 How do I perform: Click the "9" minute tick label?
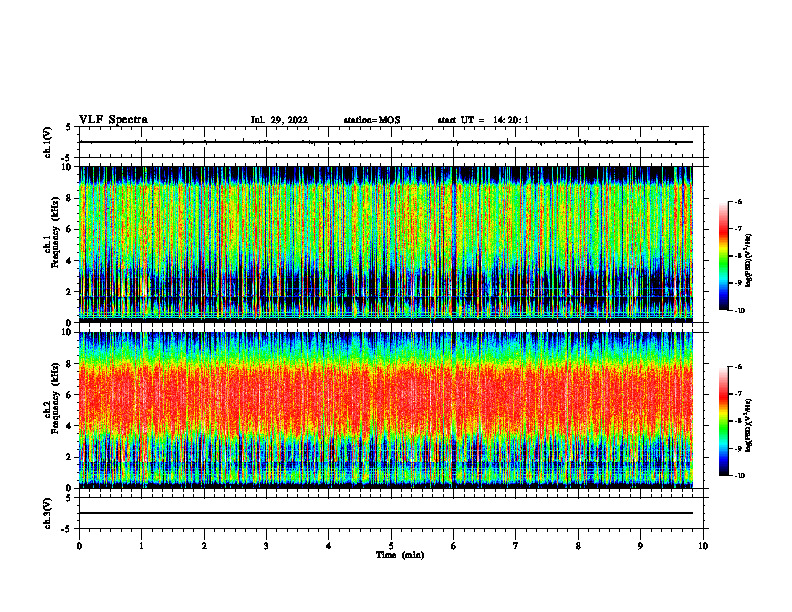pyautogui.click(x=640, y=546)
